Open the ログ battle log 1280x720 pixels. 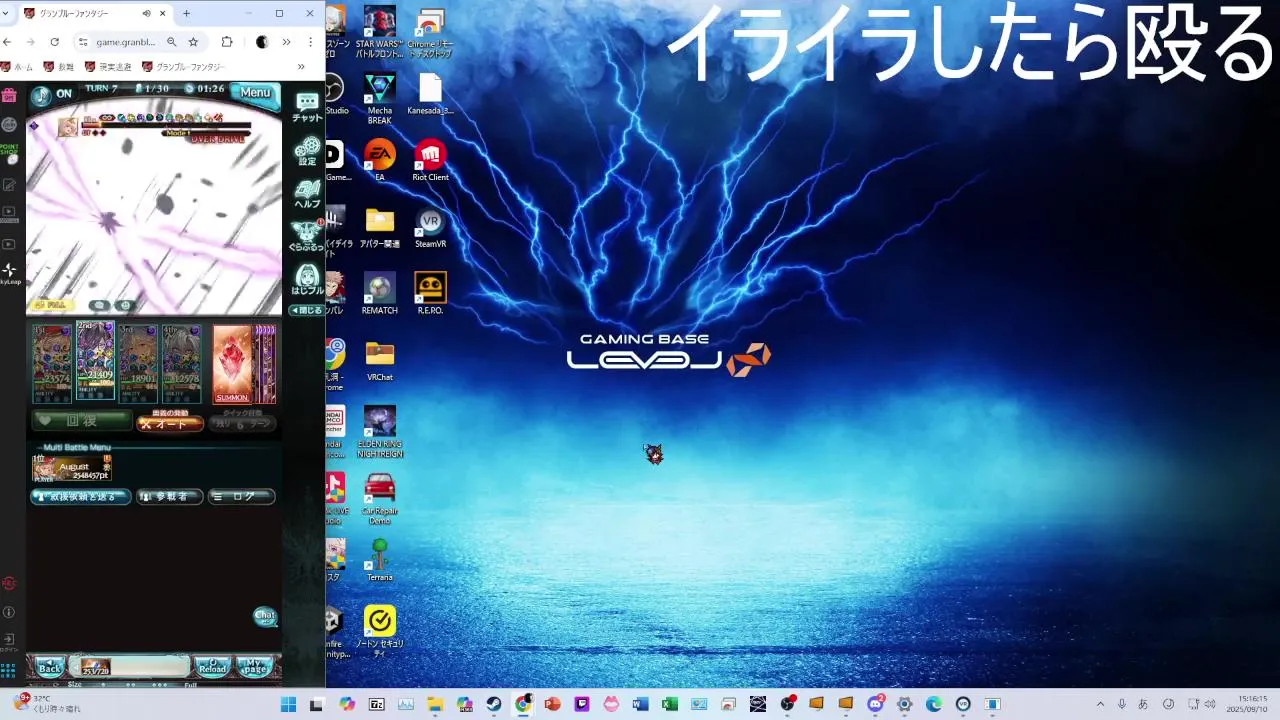point(241,496)
